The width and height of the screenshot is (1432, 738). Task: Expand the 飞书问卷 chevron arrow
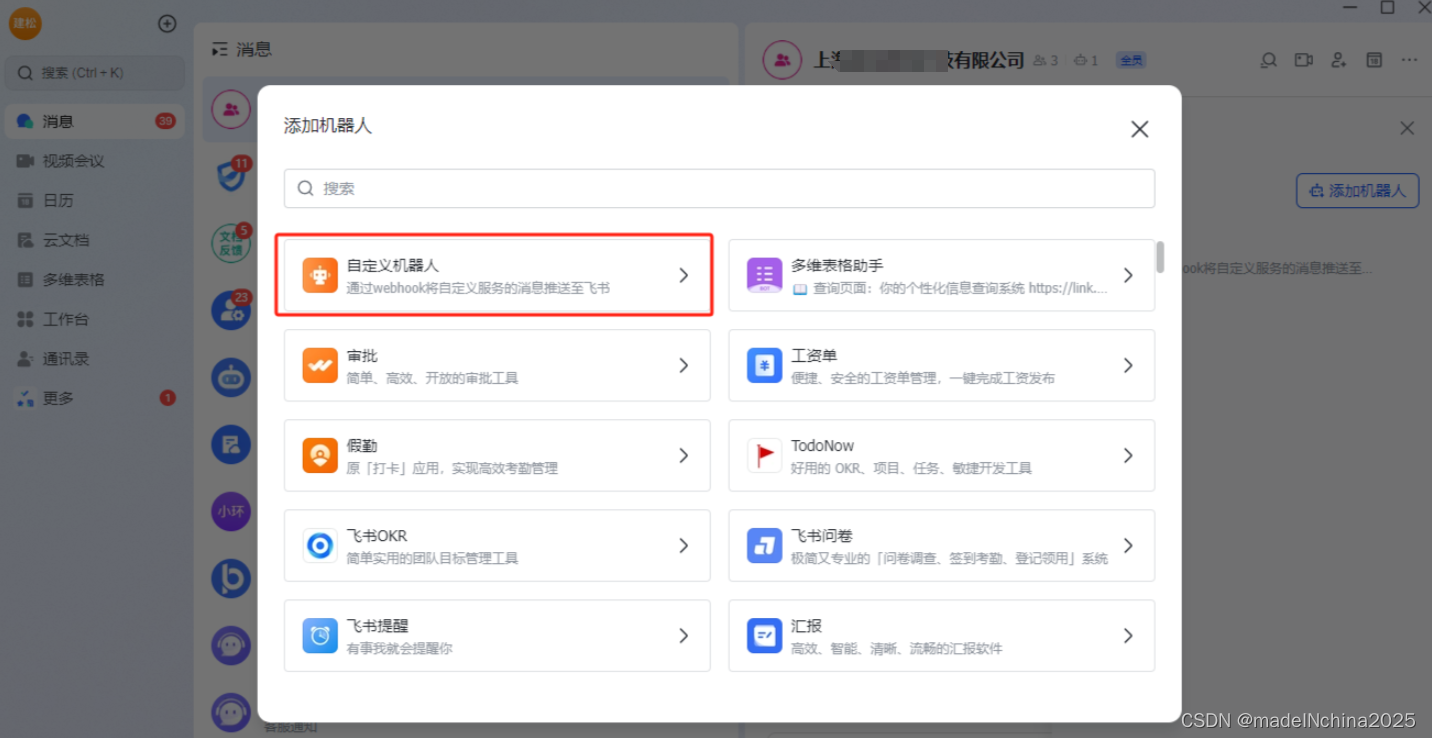point(1128,545)
